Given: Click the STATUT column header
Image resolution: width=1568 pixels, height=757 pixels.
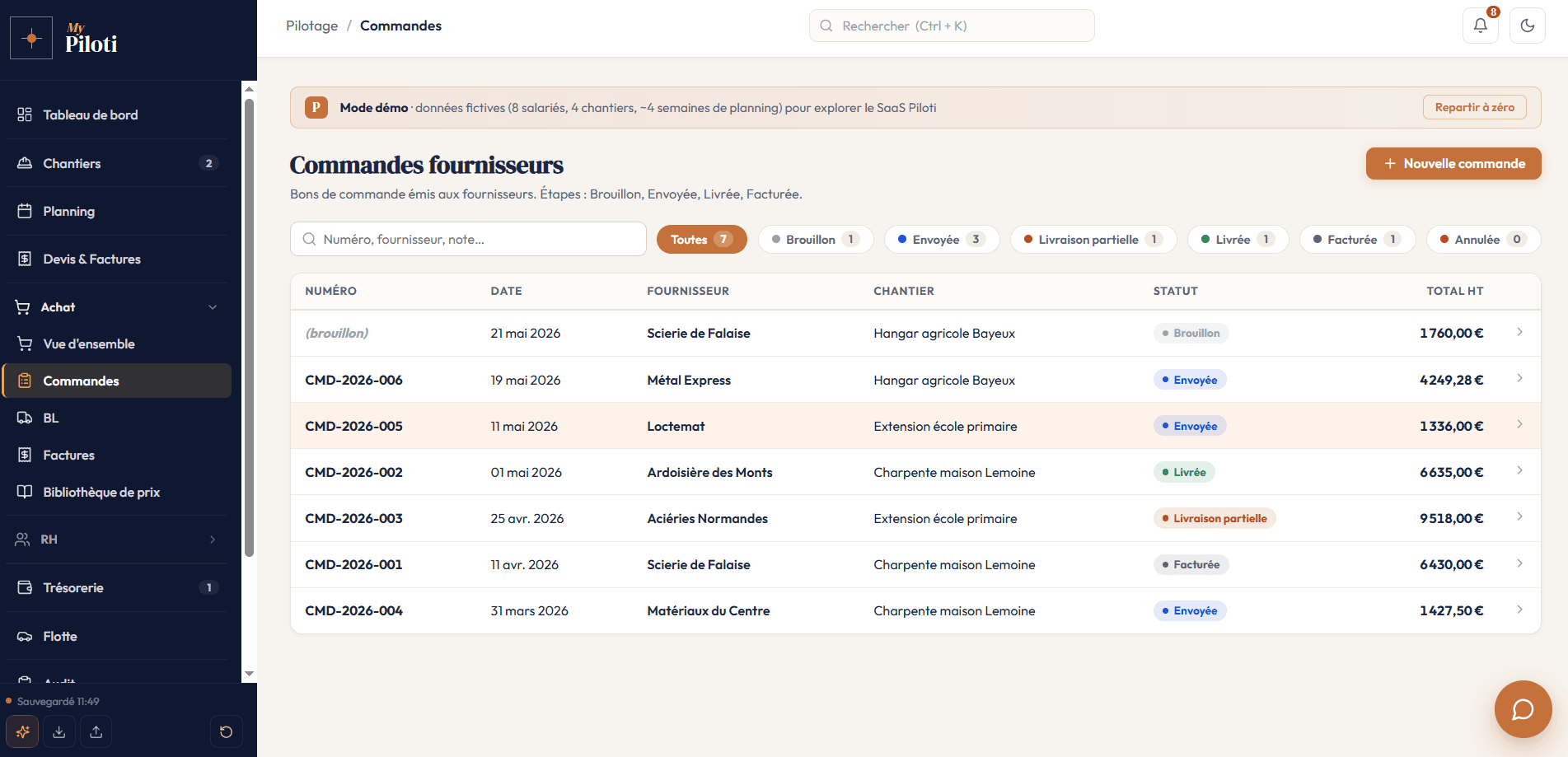Looking at the screenshot, I should tap(1175, 291).
